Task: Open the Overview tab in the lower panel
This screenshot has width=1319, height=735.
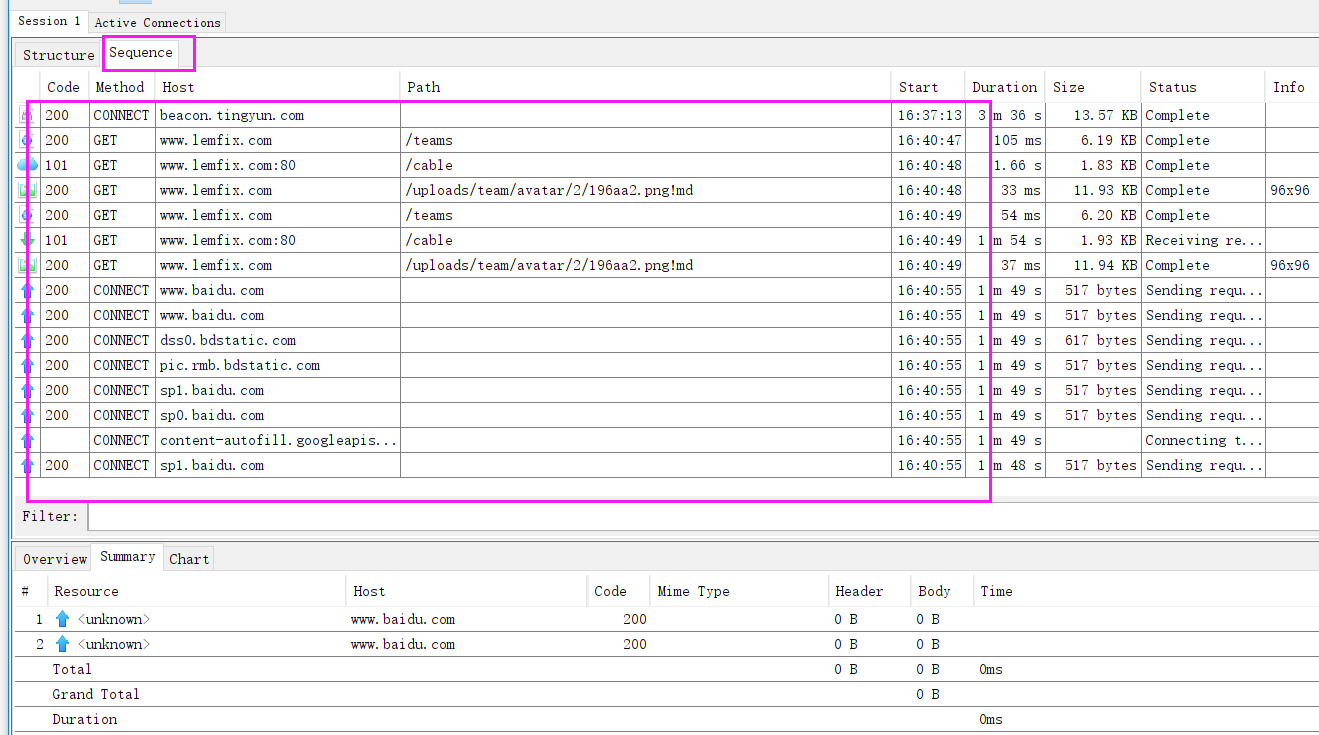Action: [x=55, y=559]
